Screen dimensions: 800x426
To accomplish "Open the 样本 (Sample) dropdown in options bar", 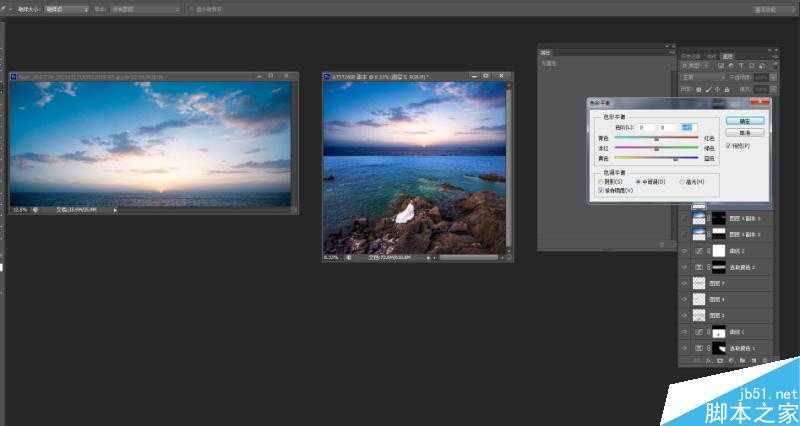I will pyautogui.click(x=145, y=8).
